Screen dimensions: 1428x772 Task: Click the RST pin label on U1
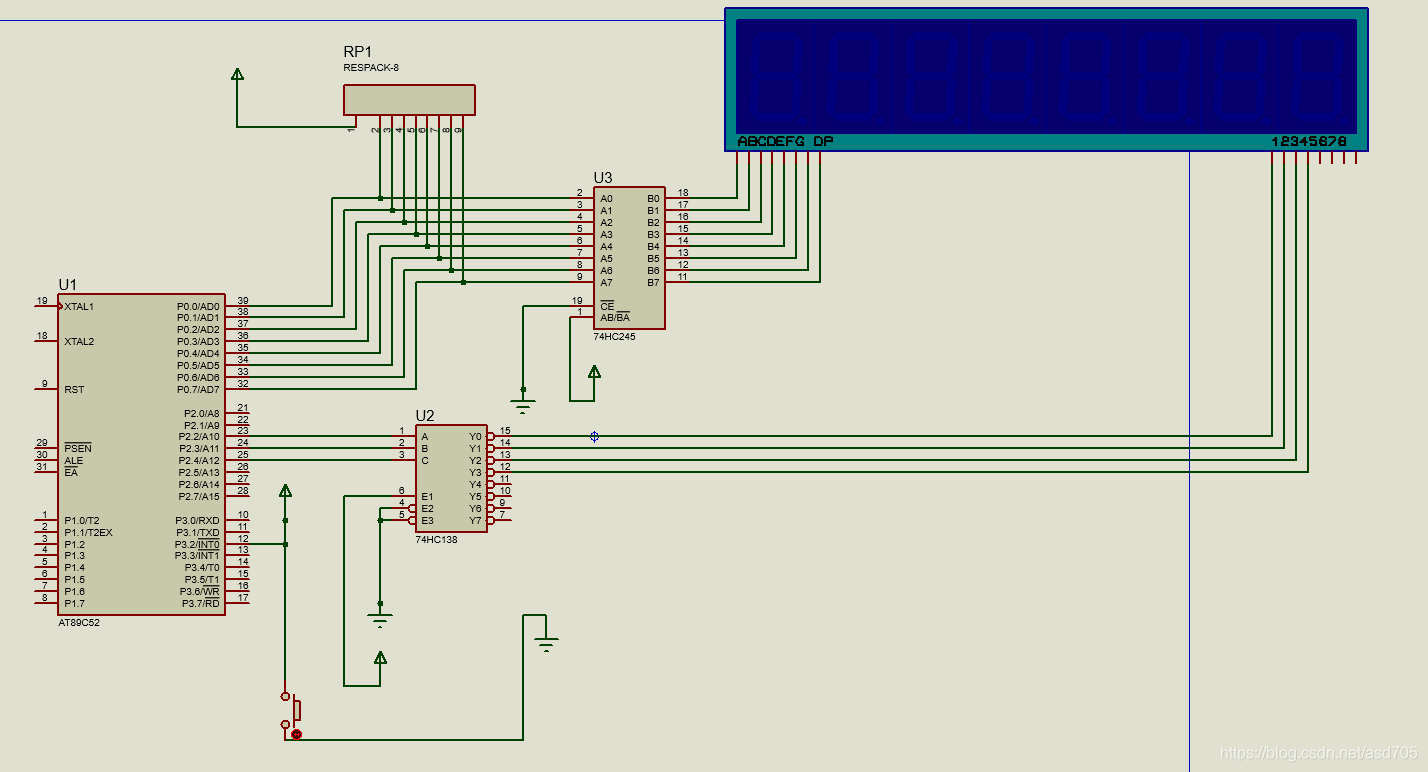[74, 389]
